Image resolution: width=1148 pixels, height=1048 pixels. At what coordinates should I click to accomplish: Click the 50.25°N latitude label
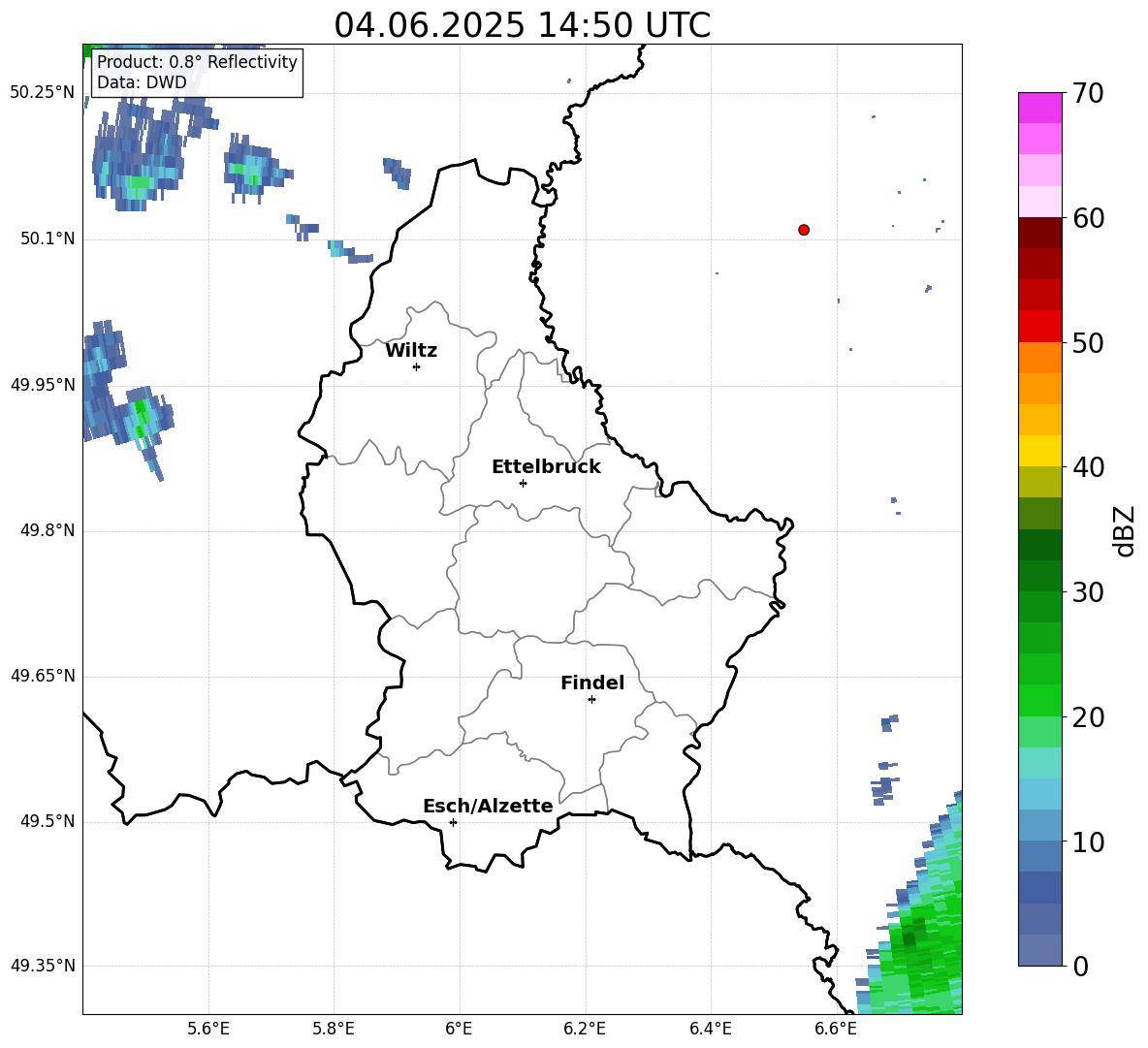tap(43, 93)
